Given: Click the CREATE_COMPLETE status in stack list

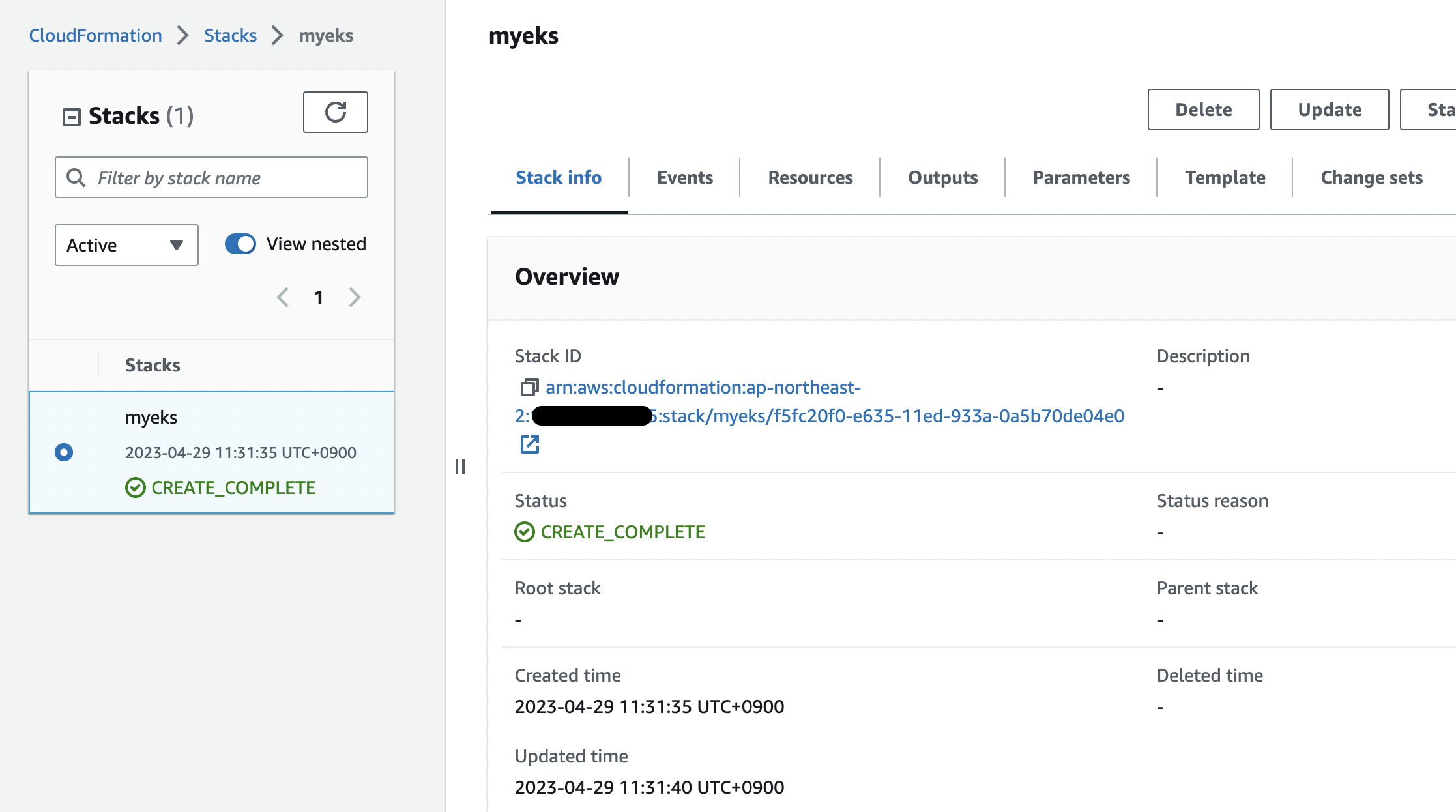Looking at the screenshot, I should pos(220,487).
